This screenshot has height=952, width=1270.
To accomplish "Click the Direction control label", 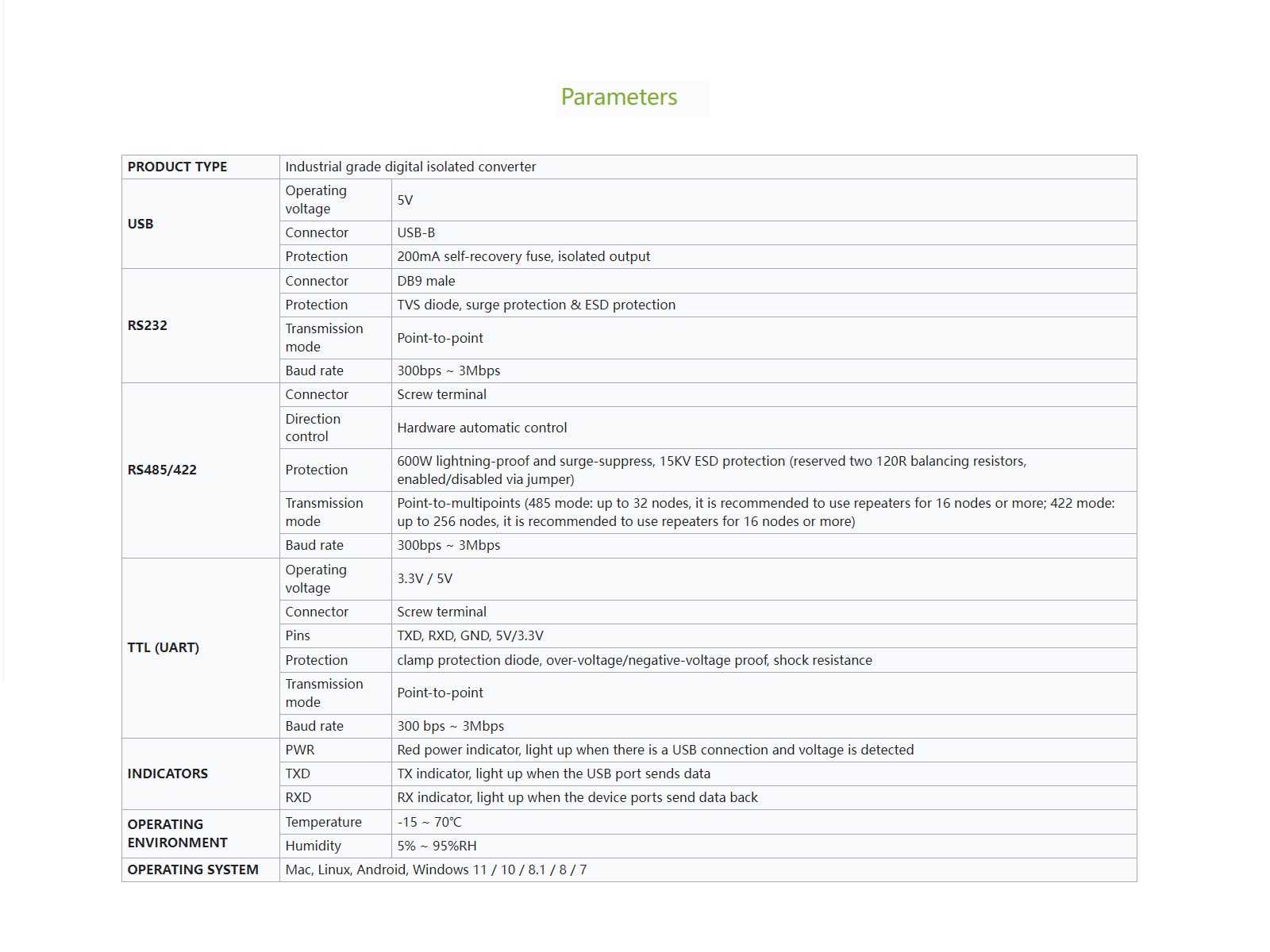I will (313, 428).
